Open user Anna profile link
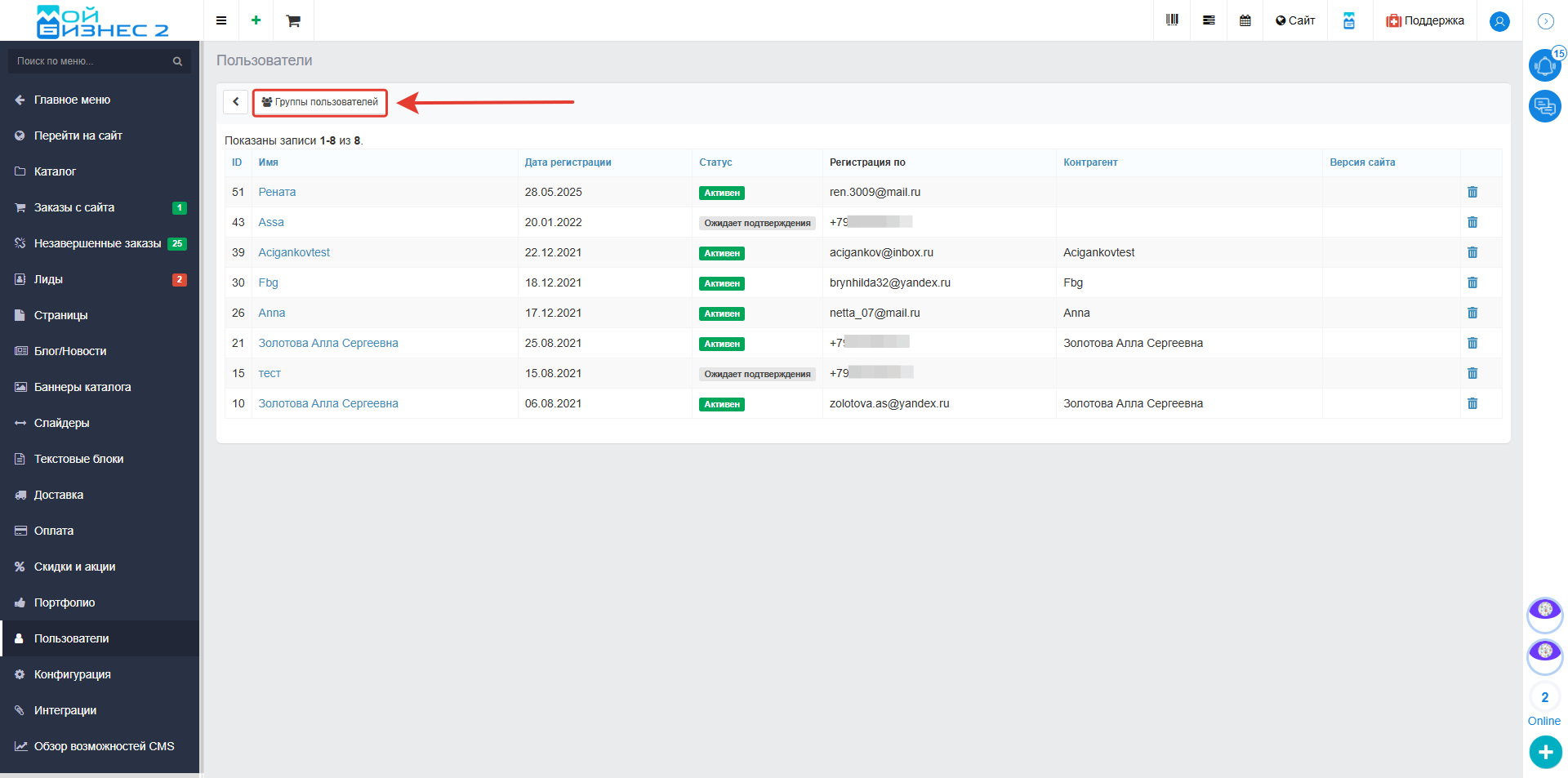1568x778 pixels. [272, 313]
